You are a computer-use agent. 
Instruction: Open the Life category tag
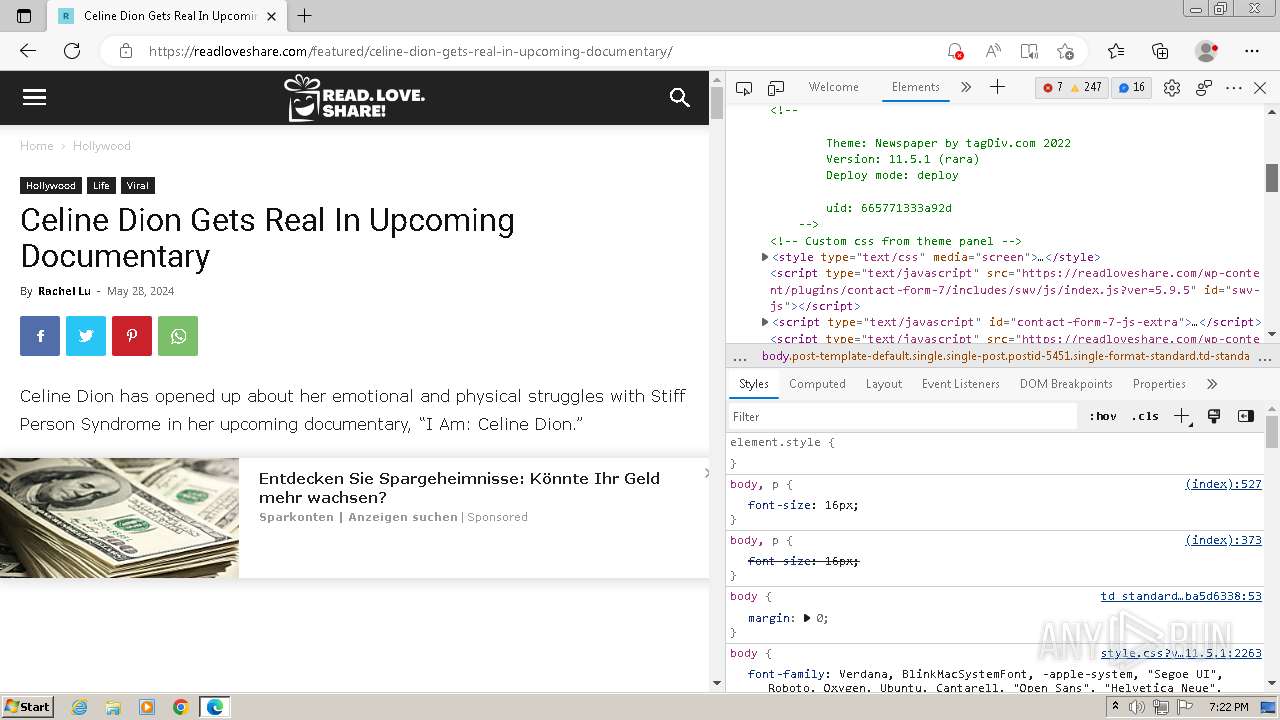101,186
